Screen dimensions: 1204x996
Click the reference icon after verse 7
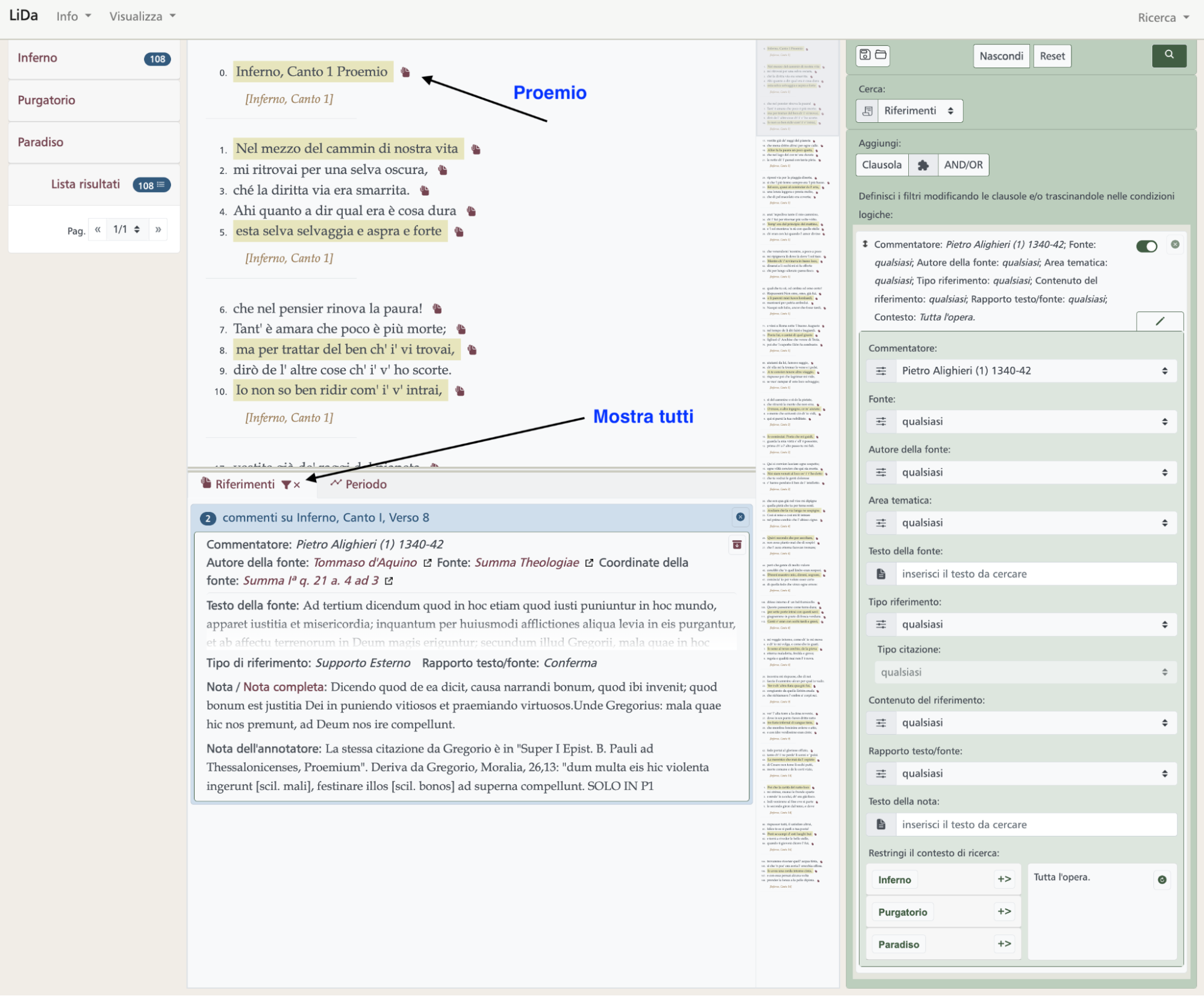coord(461,329)
